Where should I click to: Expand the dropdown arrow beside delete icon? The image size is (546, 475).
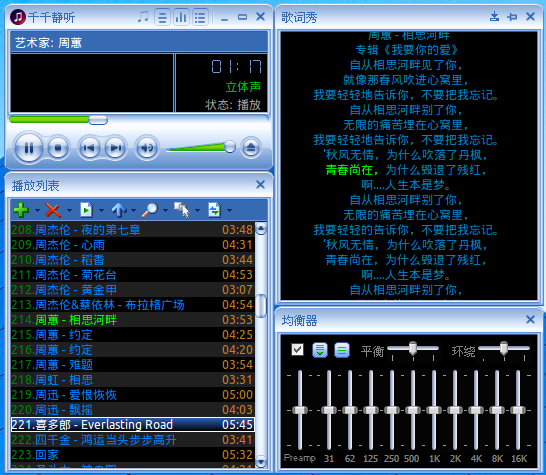(69, 210)
